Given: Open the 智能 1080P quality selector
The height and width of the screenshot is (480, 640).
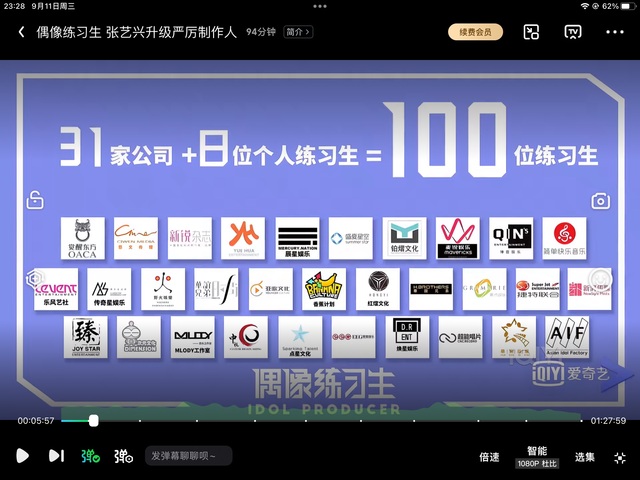Looking at the screenshot, I should tap(537, 457).
